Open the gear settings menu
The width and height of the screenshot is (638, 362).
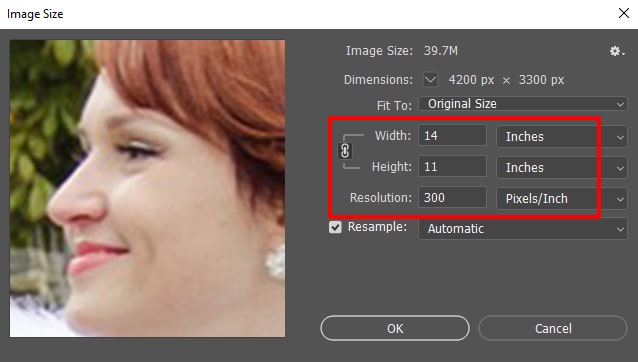[x=617, y=51]
